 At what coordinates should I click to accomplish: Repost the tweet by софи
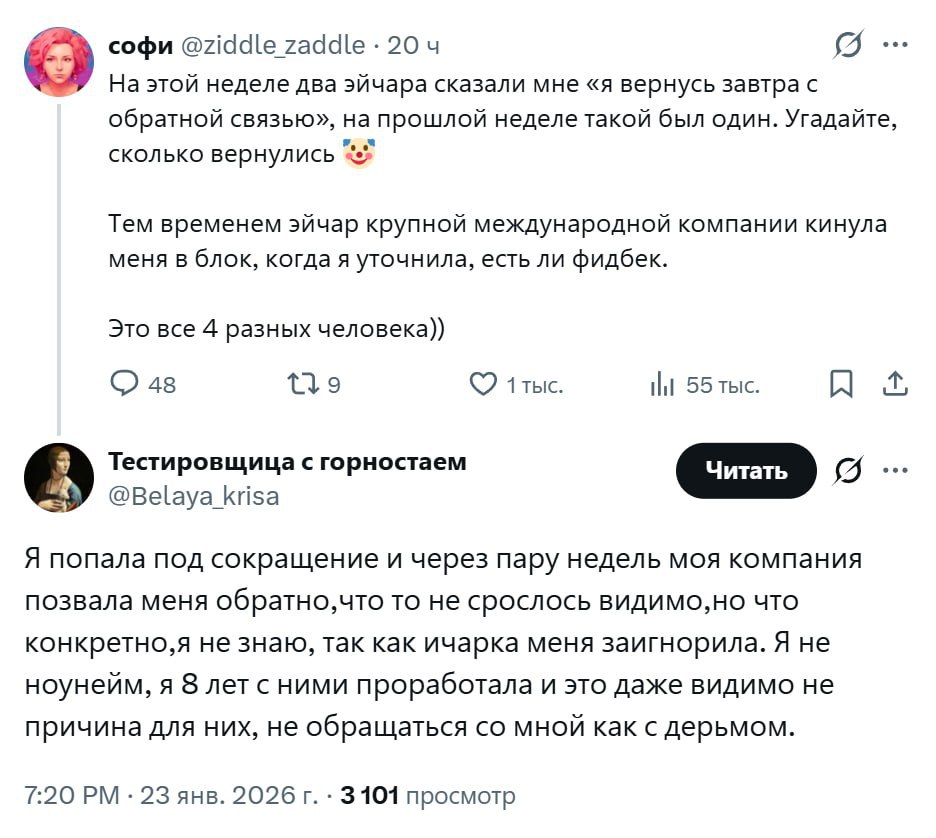[300, 384]
